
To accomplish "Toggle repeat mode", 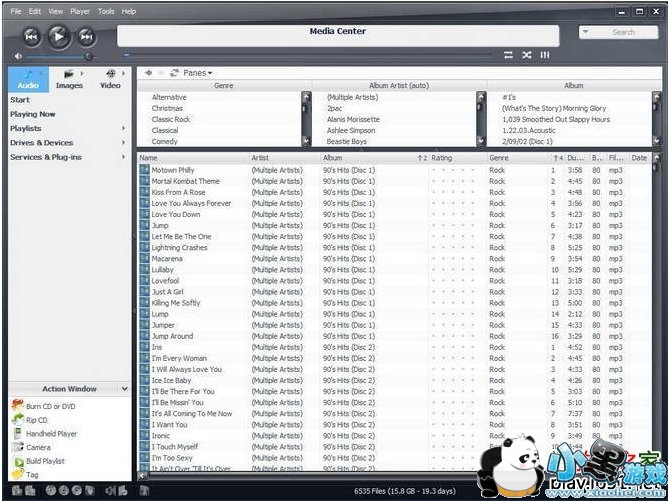I will [x=508, y=55].
